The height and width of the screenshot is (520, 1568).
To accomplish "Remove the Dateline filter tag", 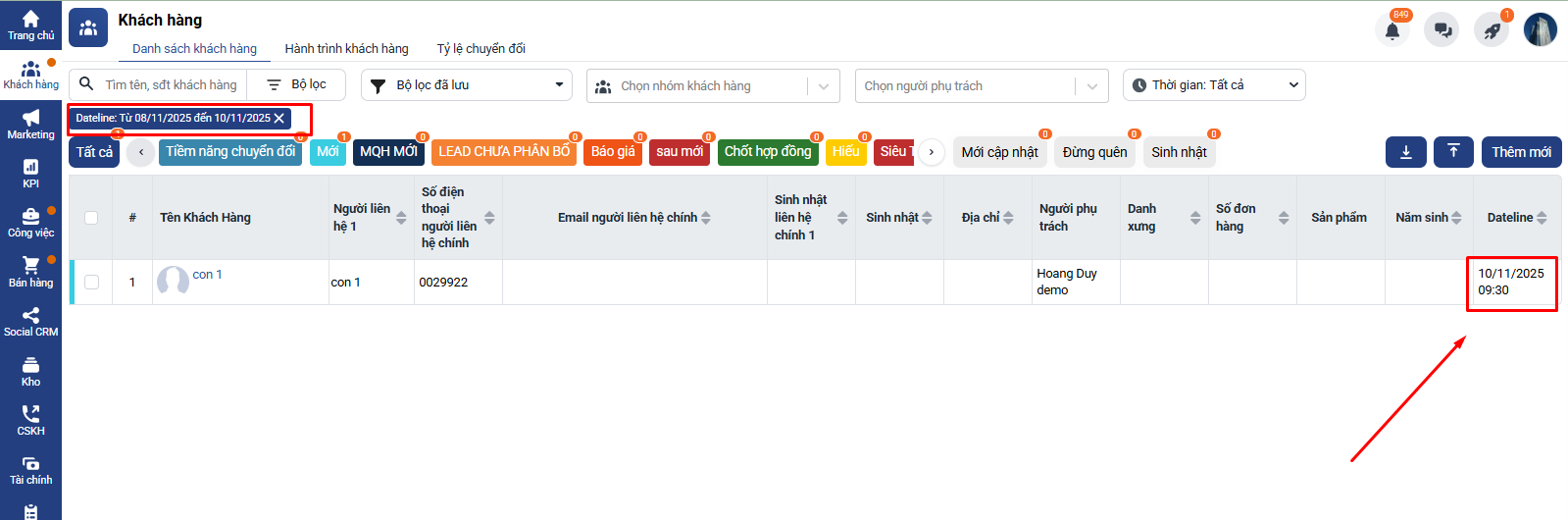I will [279, 119].
